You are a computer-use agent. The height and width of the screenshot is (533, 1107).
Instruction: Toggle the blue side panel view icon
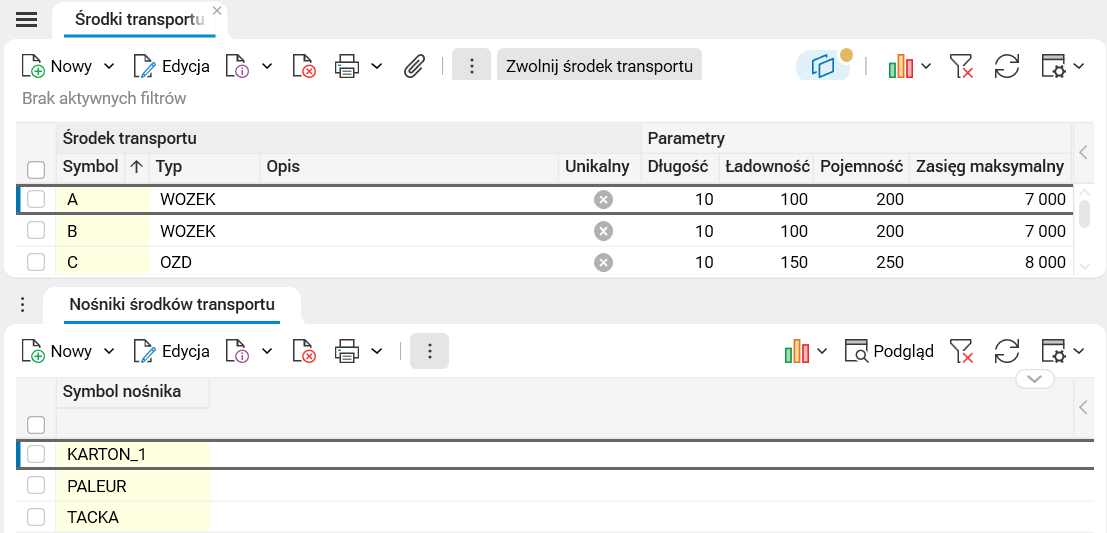(x=823, y=66)
